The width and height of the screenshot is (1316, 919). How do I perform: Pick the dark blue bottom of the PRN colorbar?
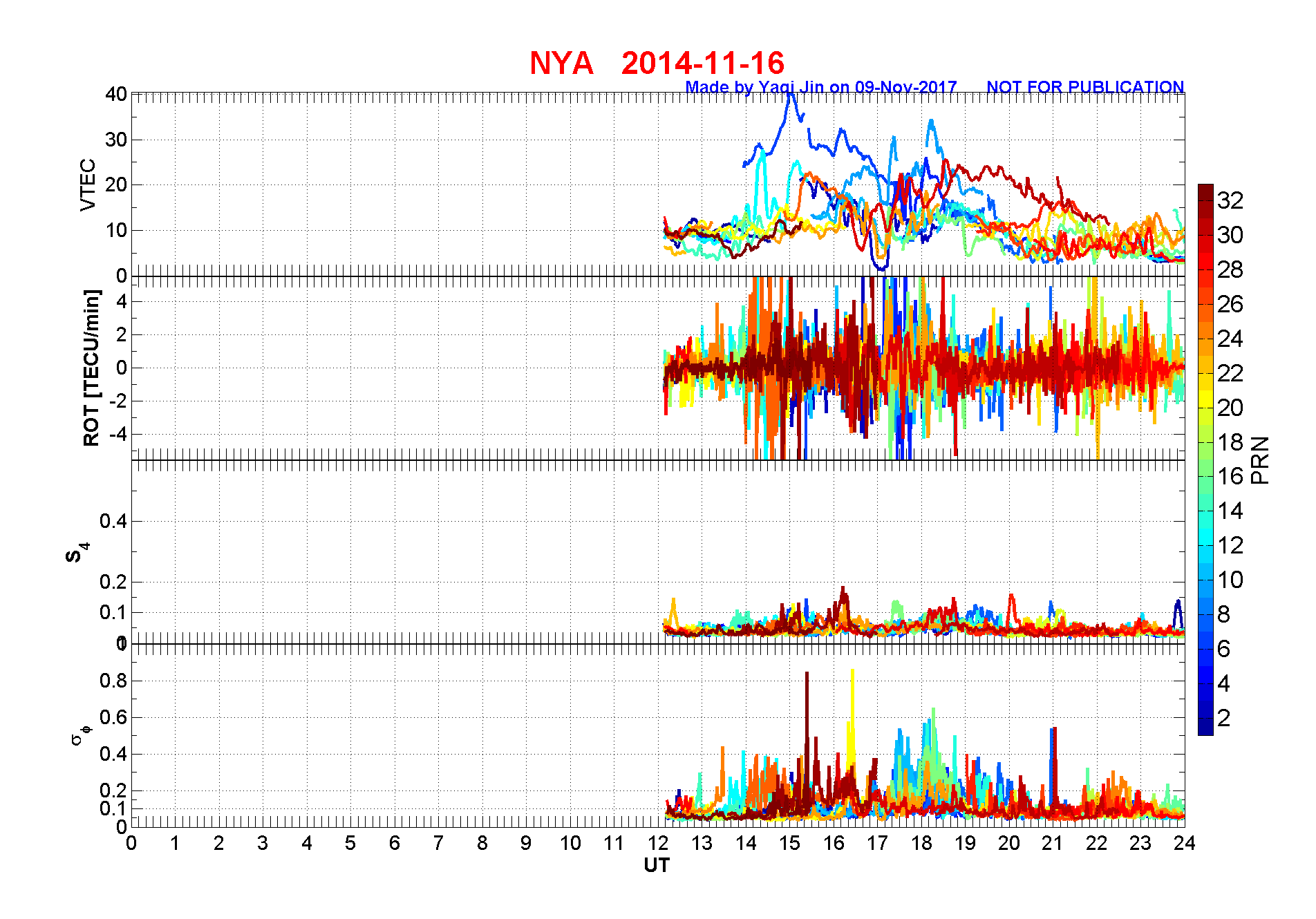(x=1205, y=727)
